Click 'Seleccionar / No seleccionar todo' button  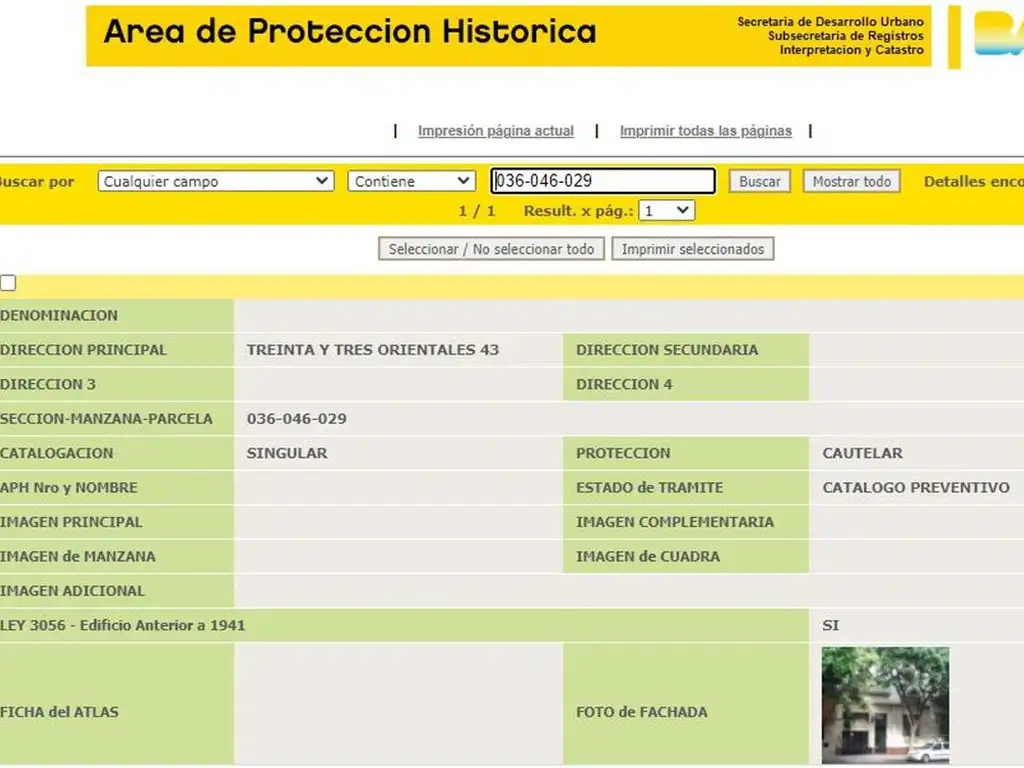pyautogui.click(x=491, y=249)
